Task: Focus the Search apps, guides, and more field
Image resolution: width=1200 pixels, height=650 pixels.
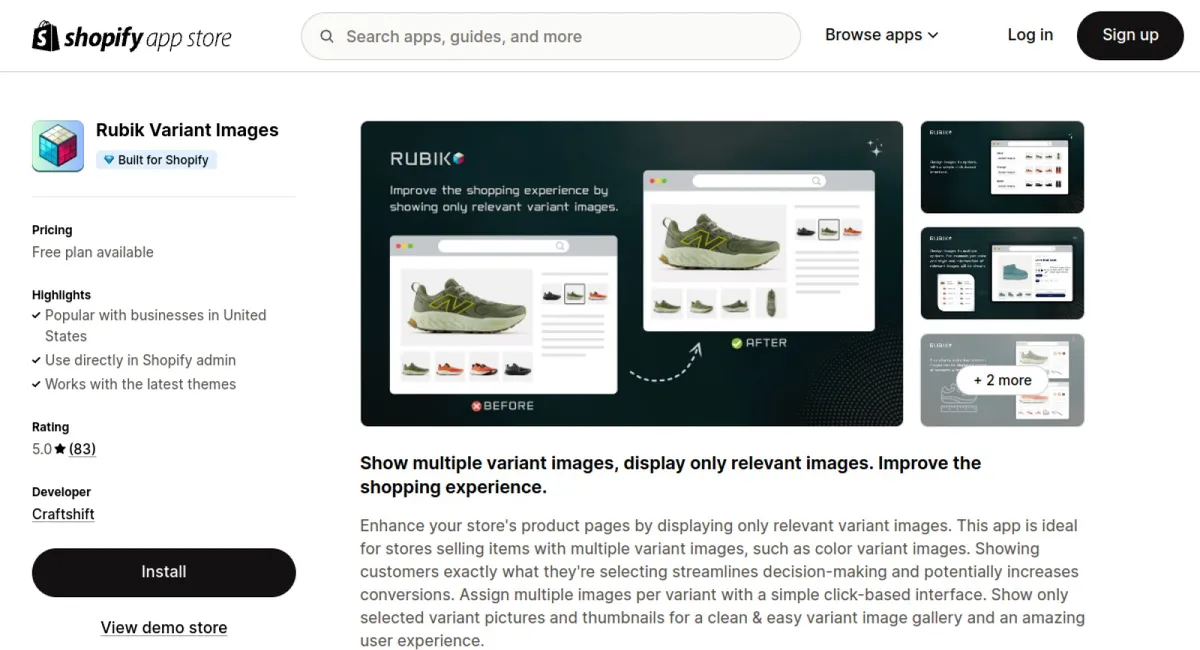Action: point(551,36)
